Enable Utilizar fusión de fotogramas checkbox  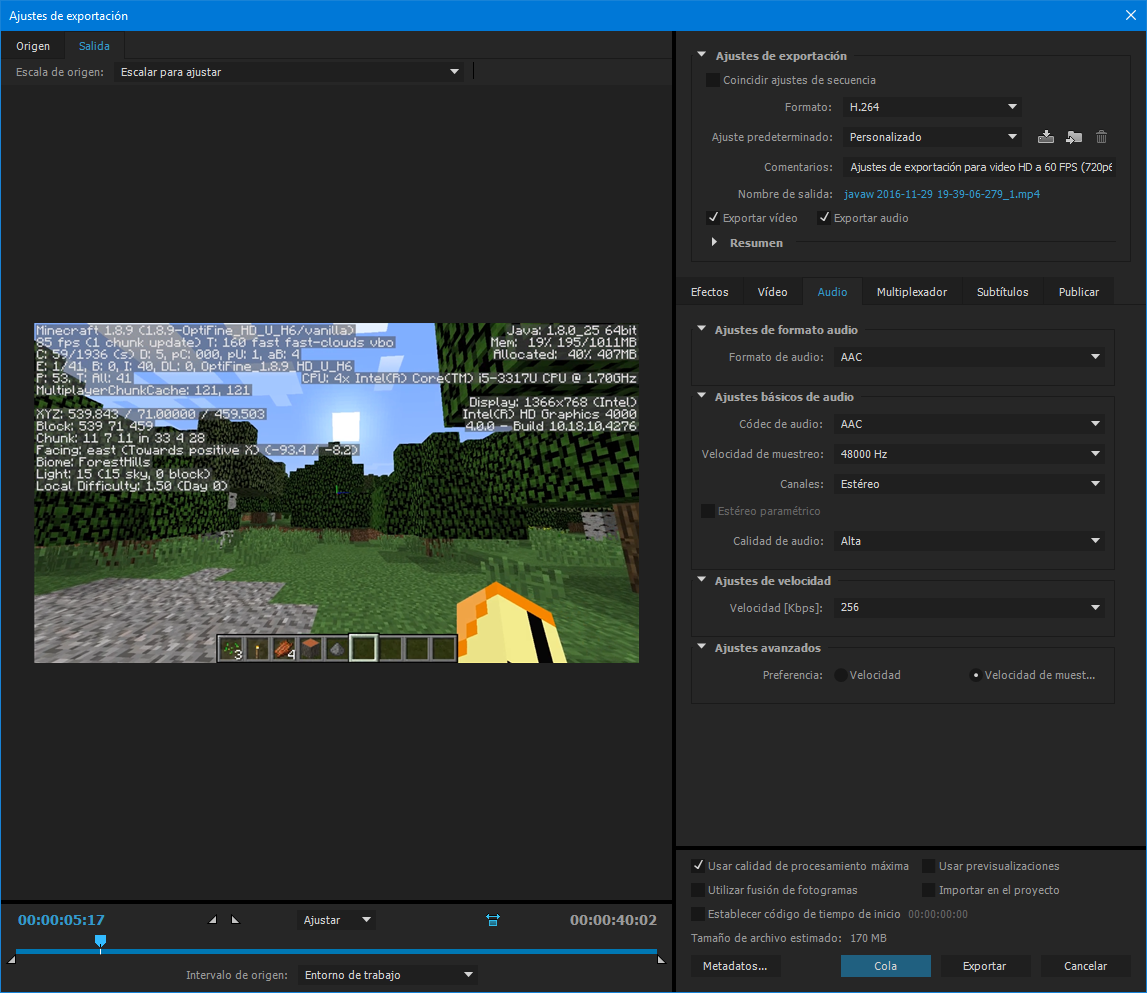[698, 890]
